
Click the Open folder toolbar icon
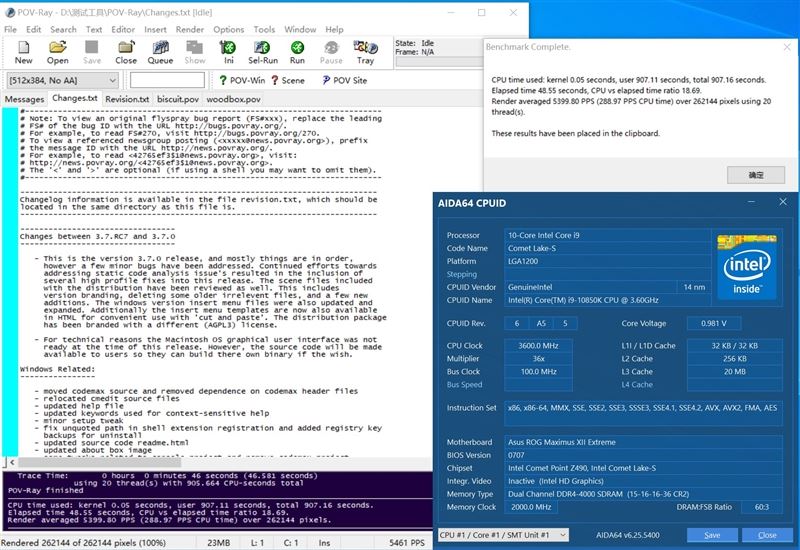(58, 53)
